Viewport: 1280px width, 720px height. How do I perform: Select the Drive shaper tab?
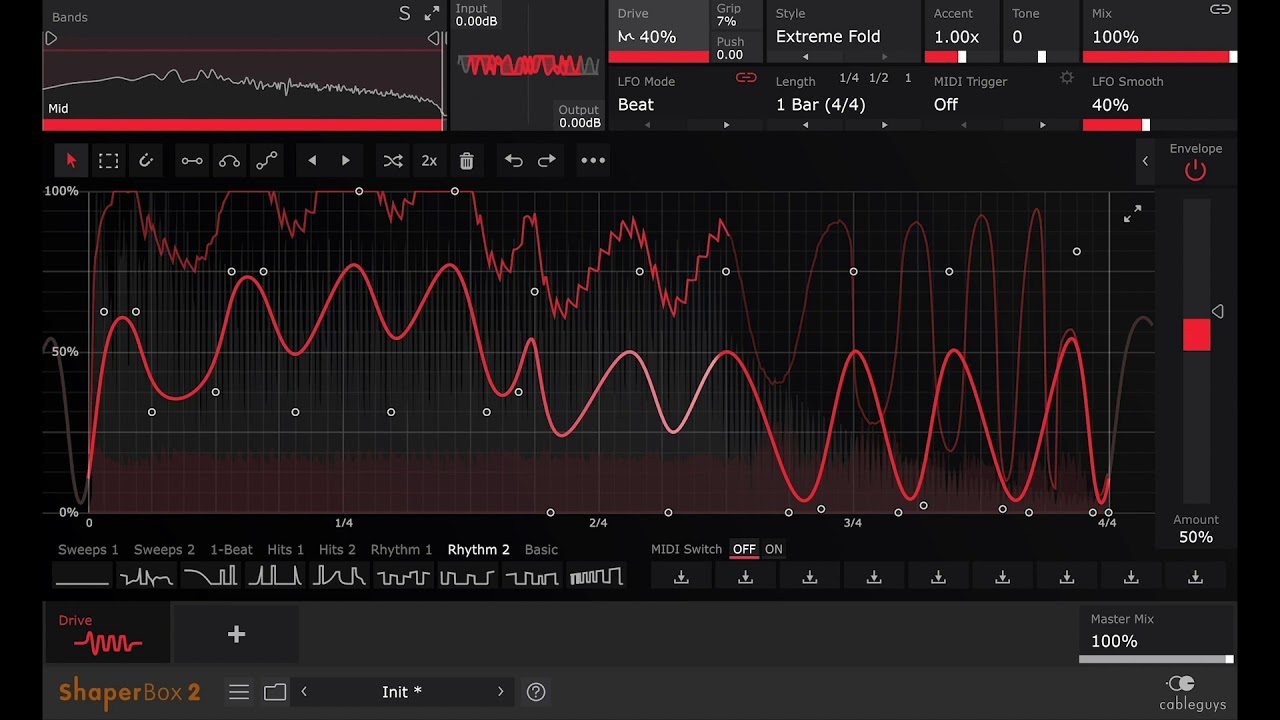(x=107, y=634)
